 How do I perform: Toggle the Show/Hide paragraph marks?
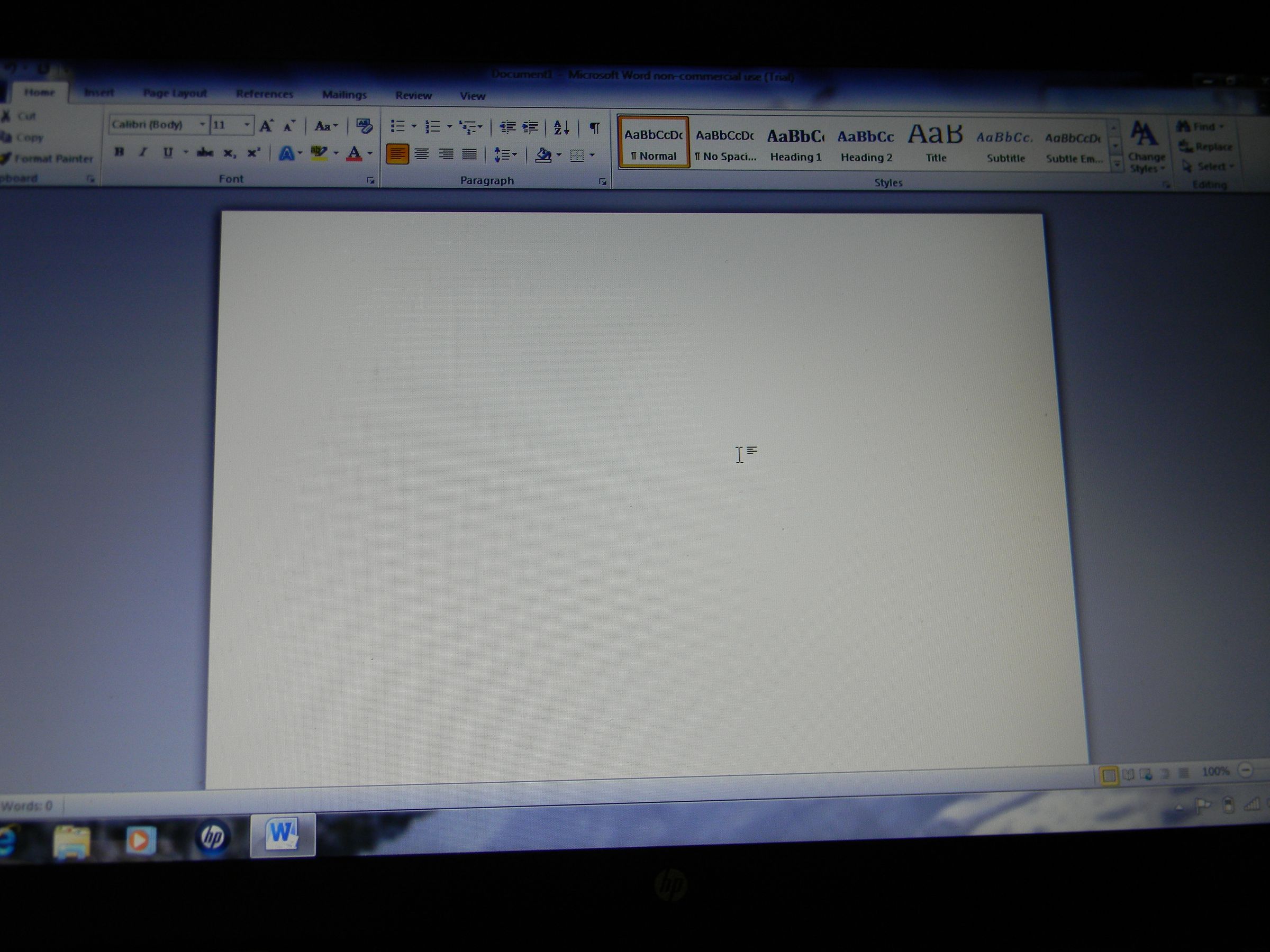[x=594, y=127]
